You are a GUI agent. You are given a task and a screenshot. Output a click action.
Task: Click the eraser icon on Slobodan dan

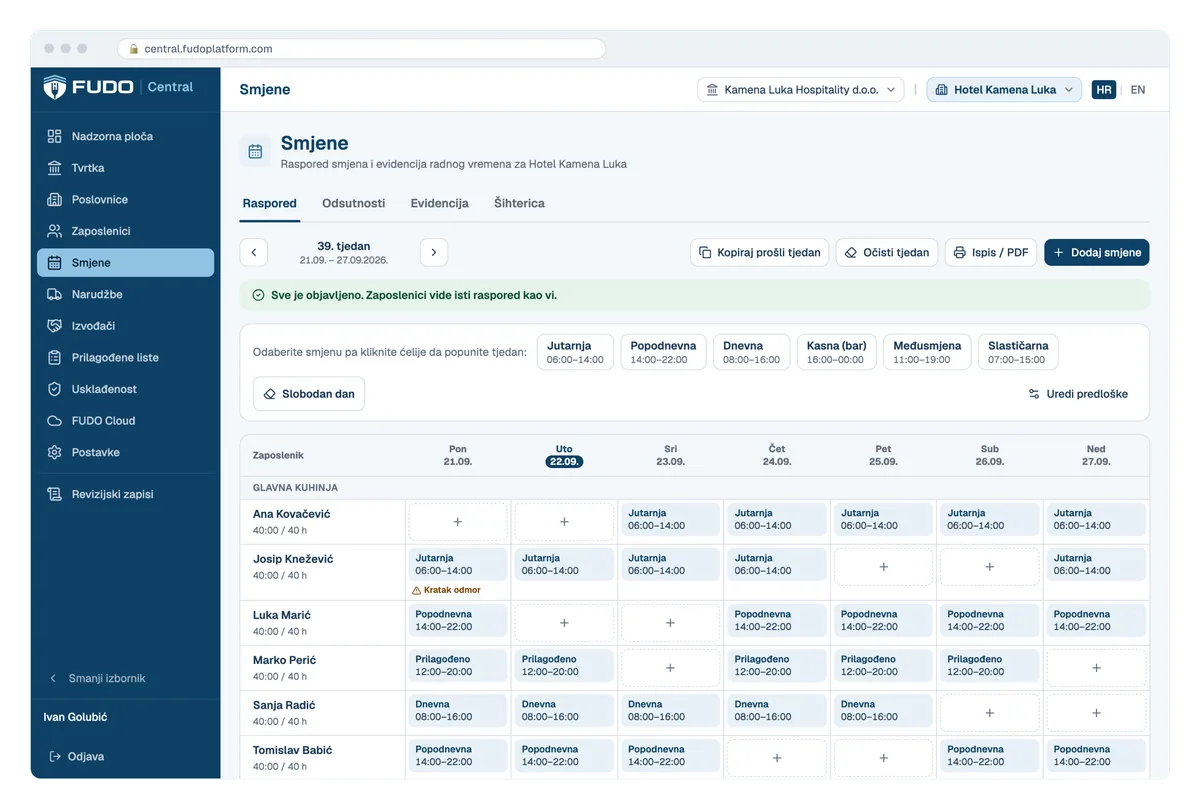pos(269,394)
